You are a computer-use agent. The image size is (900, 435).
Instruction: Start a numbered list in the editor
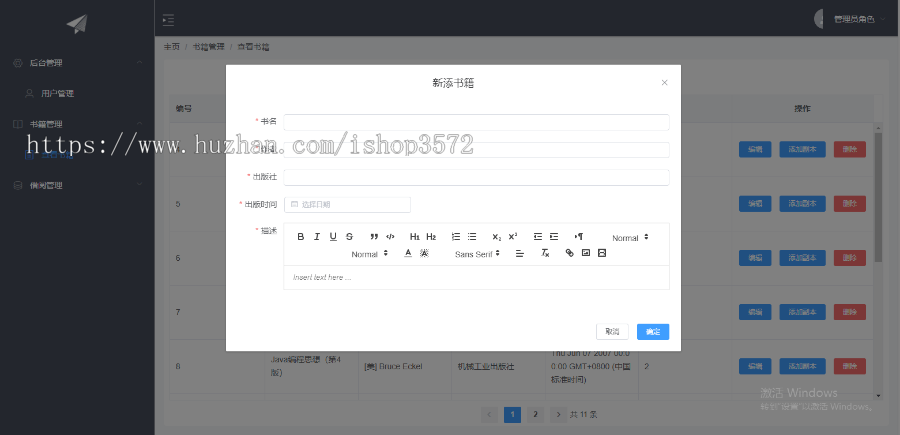[456, 236]
